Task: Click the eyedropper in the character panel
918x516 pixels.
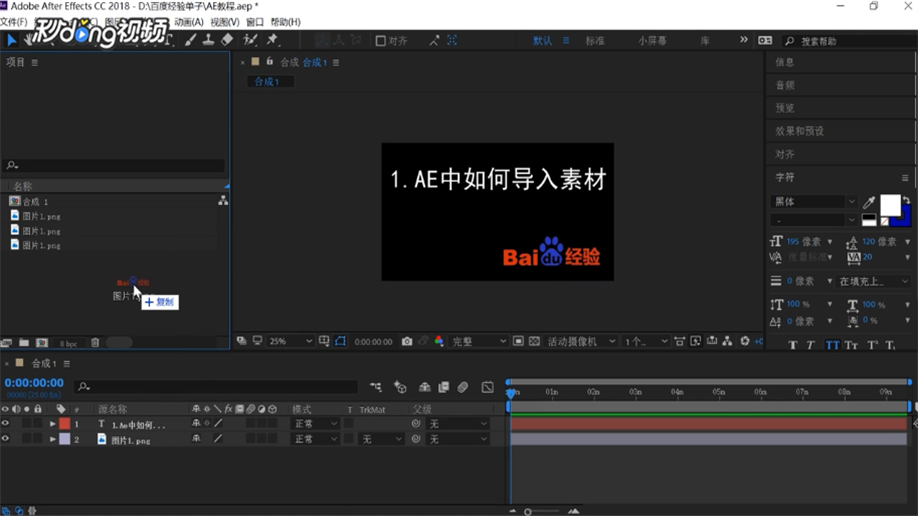Action: [869, 203]
